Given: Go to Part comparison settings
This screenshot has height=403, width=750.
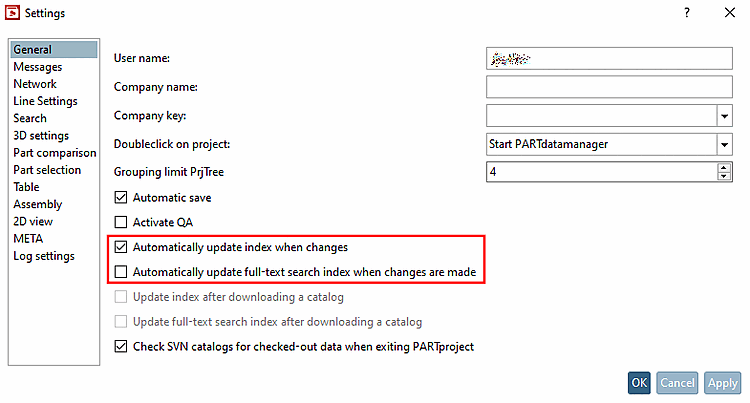Looking at the screenshot, I should 55,153.
